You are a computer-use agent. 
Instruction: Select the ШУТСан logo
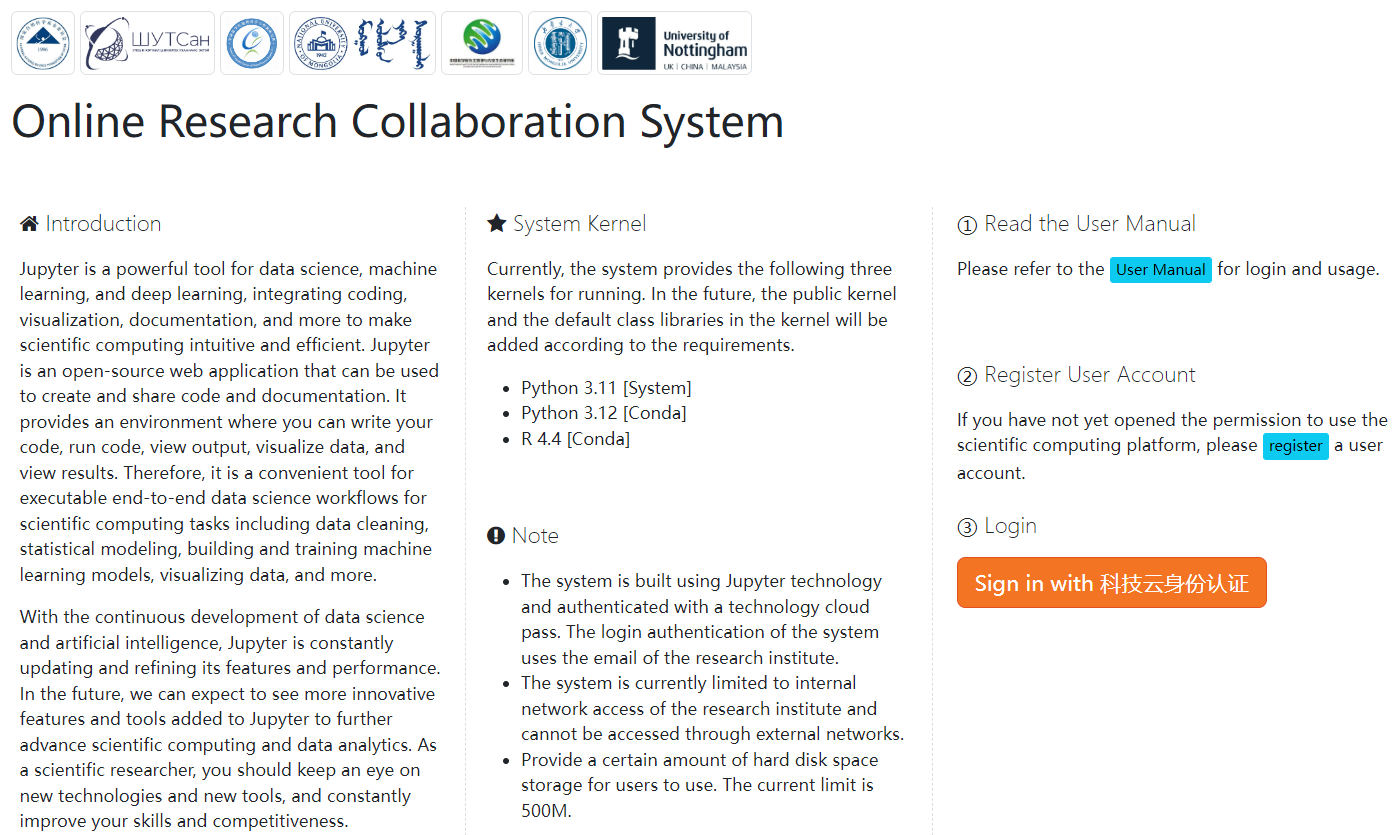pos(147,42)
